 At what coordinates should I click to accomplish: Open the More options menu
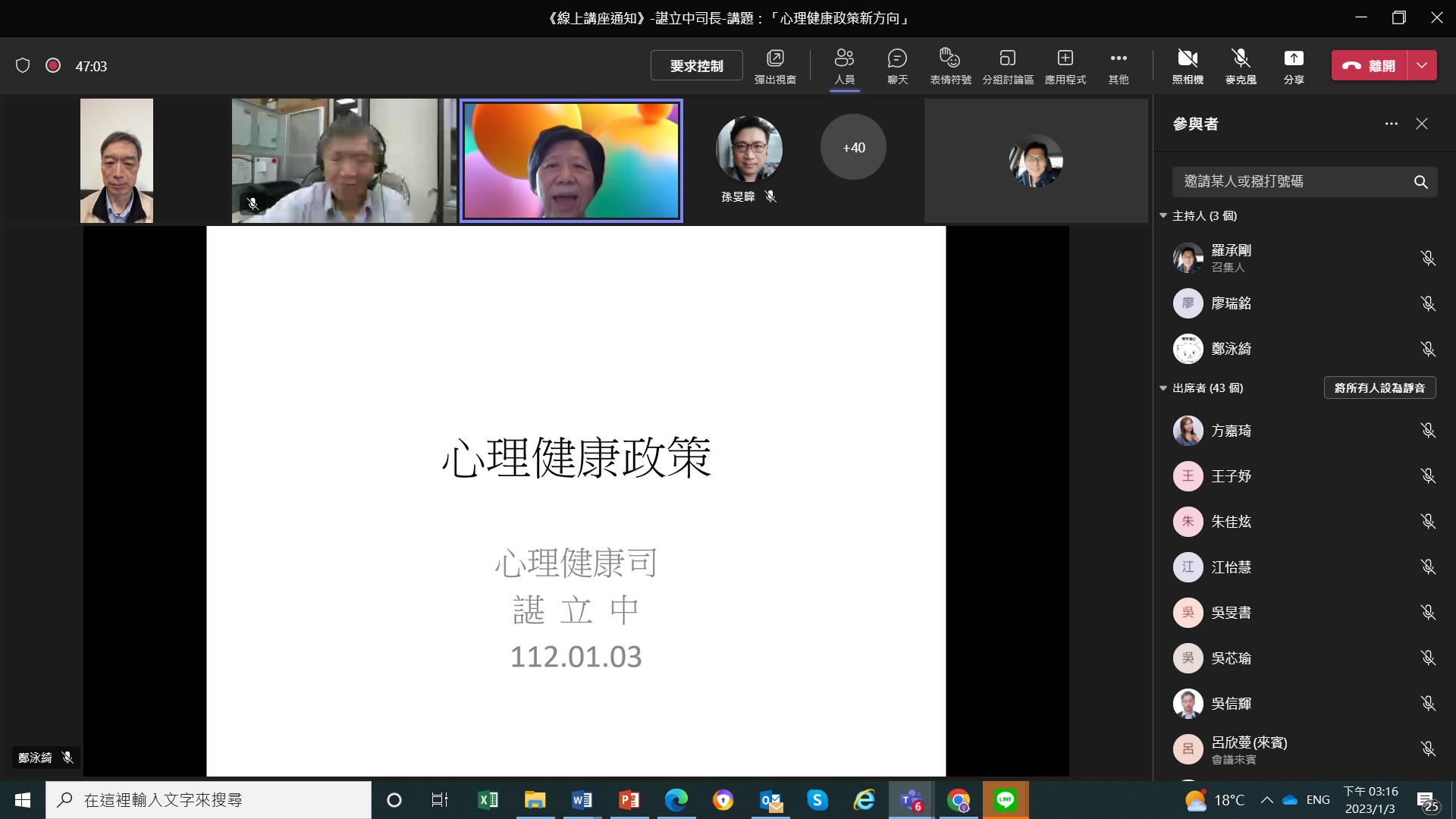pyautogui.click(x=1119, y=66)
